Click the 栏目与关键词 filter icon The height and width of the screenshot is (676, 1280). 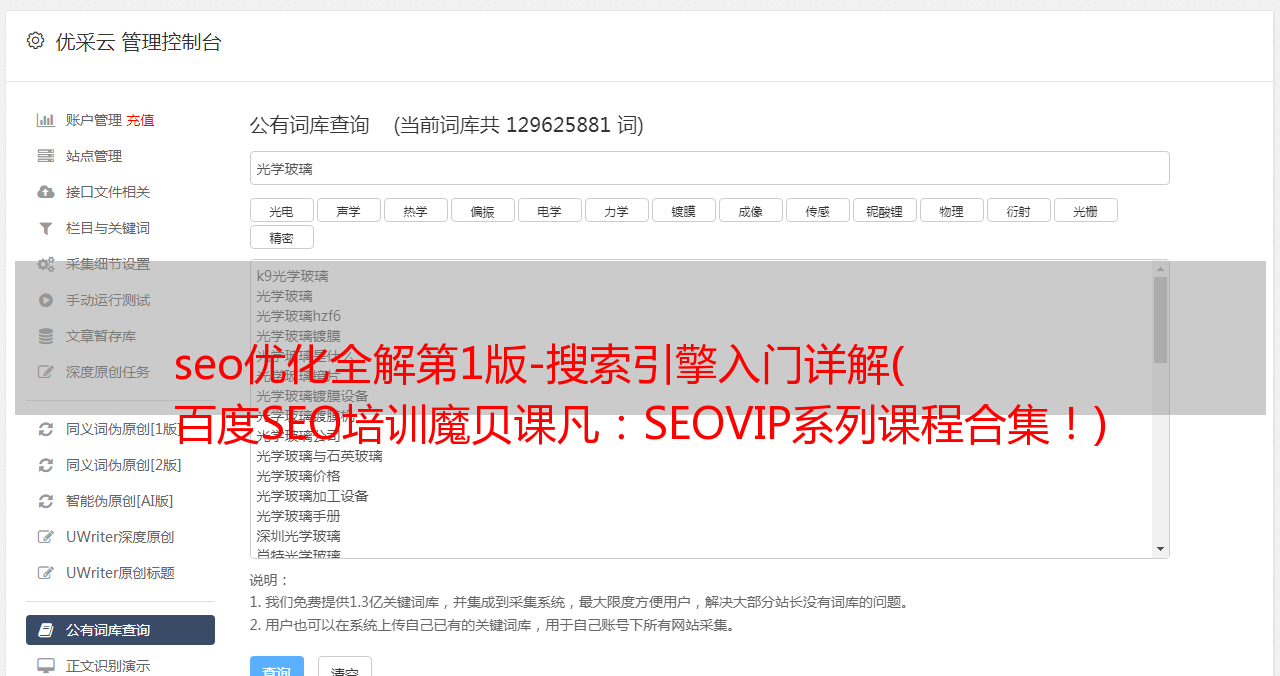45,228
